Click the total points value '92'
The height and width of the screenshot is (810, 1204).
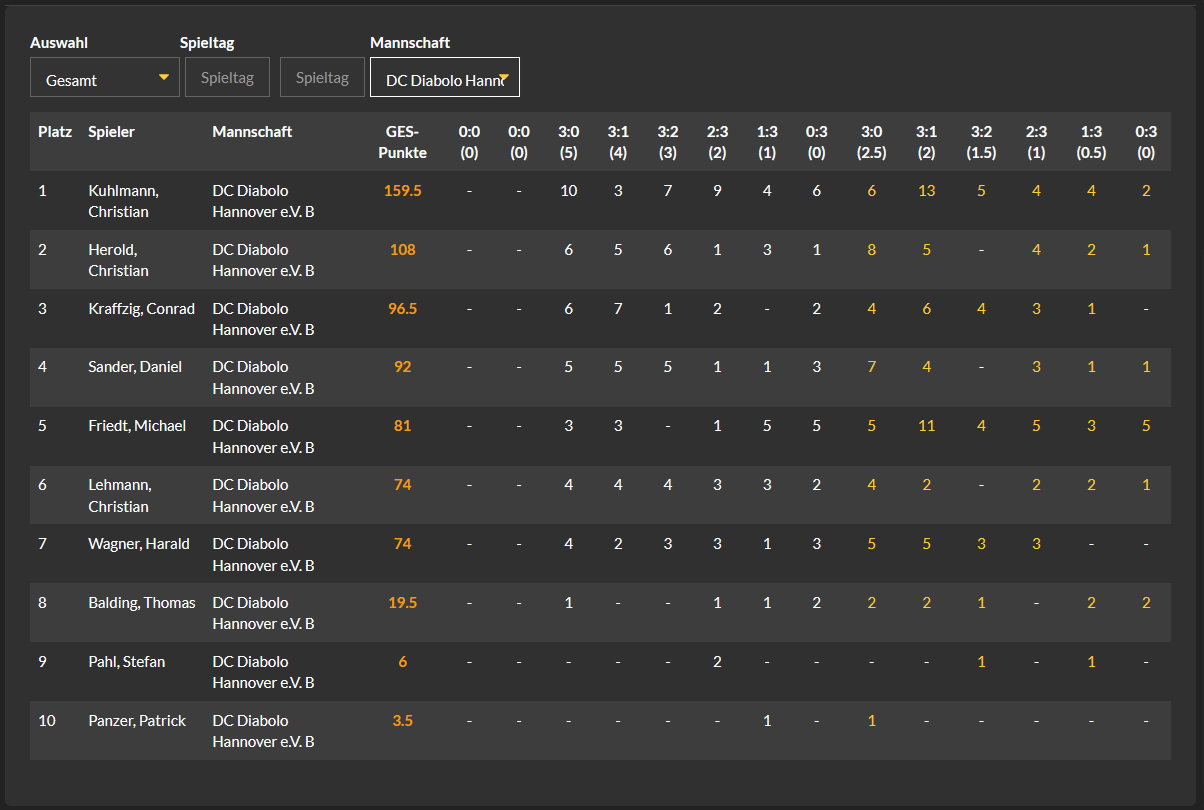pyautogui.click(x=403, y=367)
